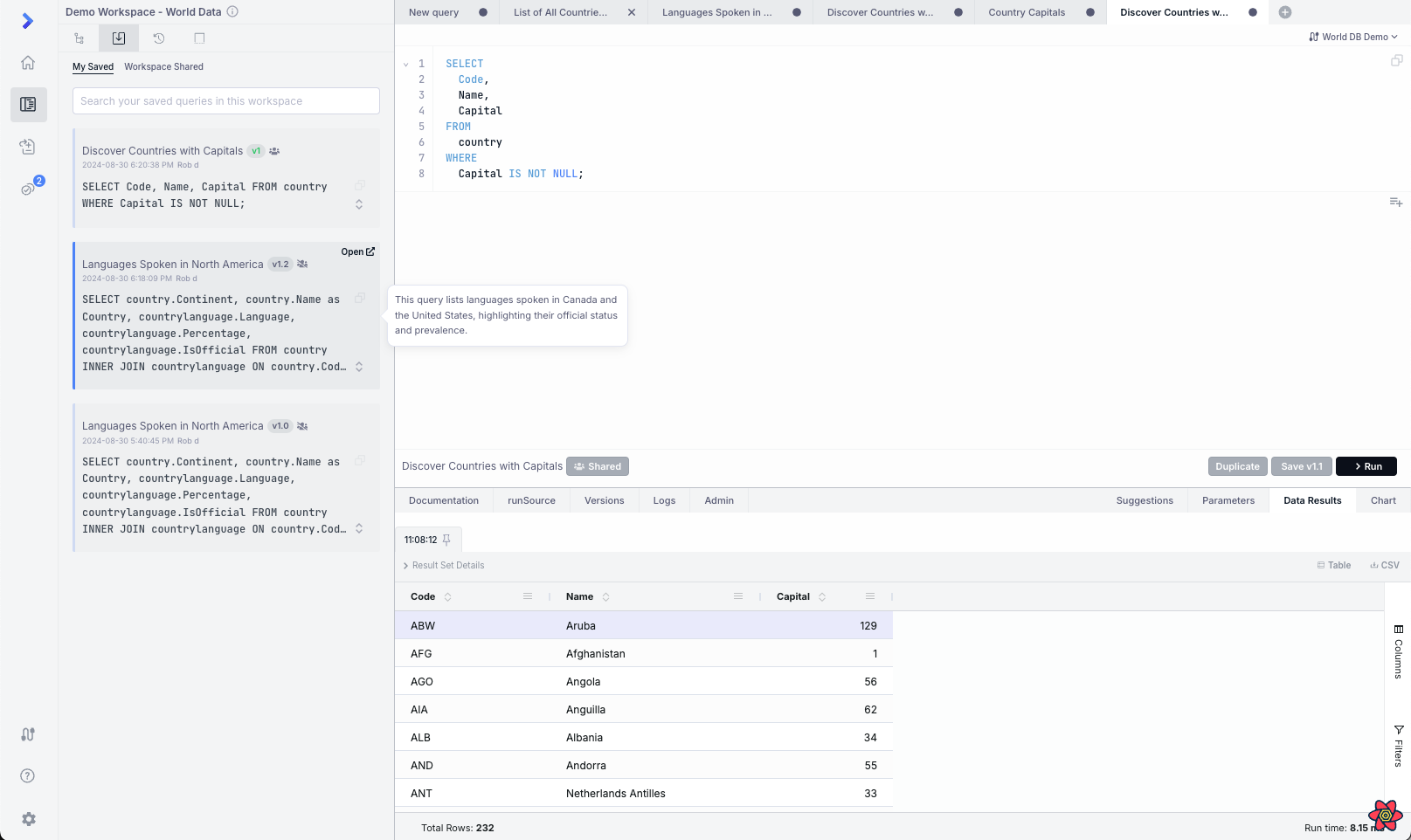
Task: Open the Versions tab
Action: pos(604,500)
